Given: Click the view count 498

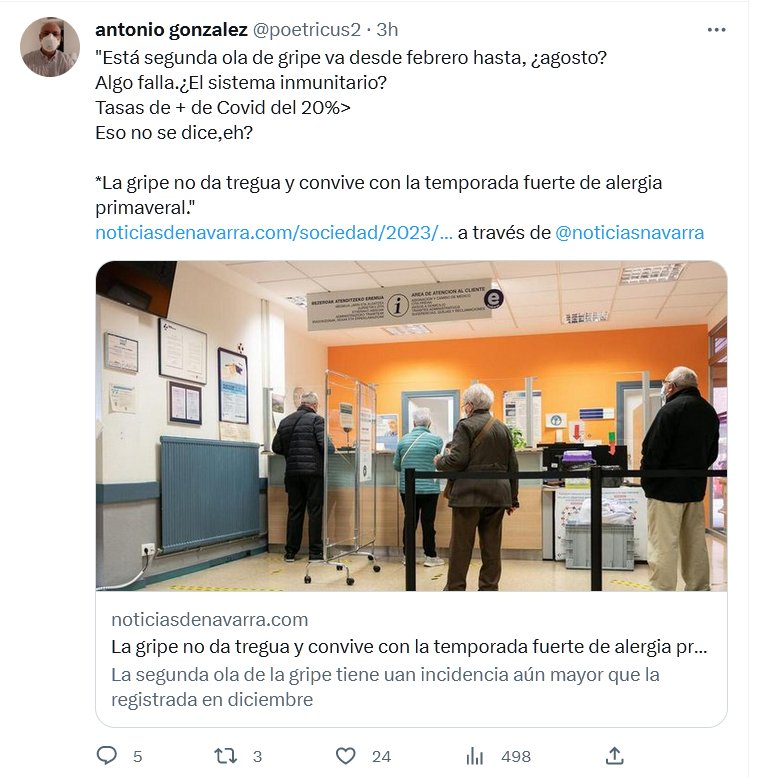Looking at the screenshot, I should tap(516, 757).
